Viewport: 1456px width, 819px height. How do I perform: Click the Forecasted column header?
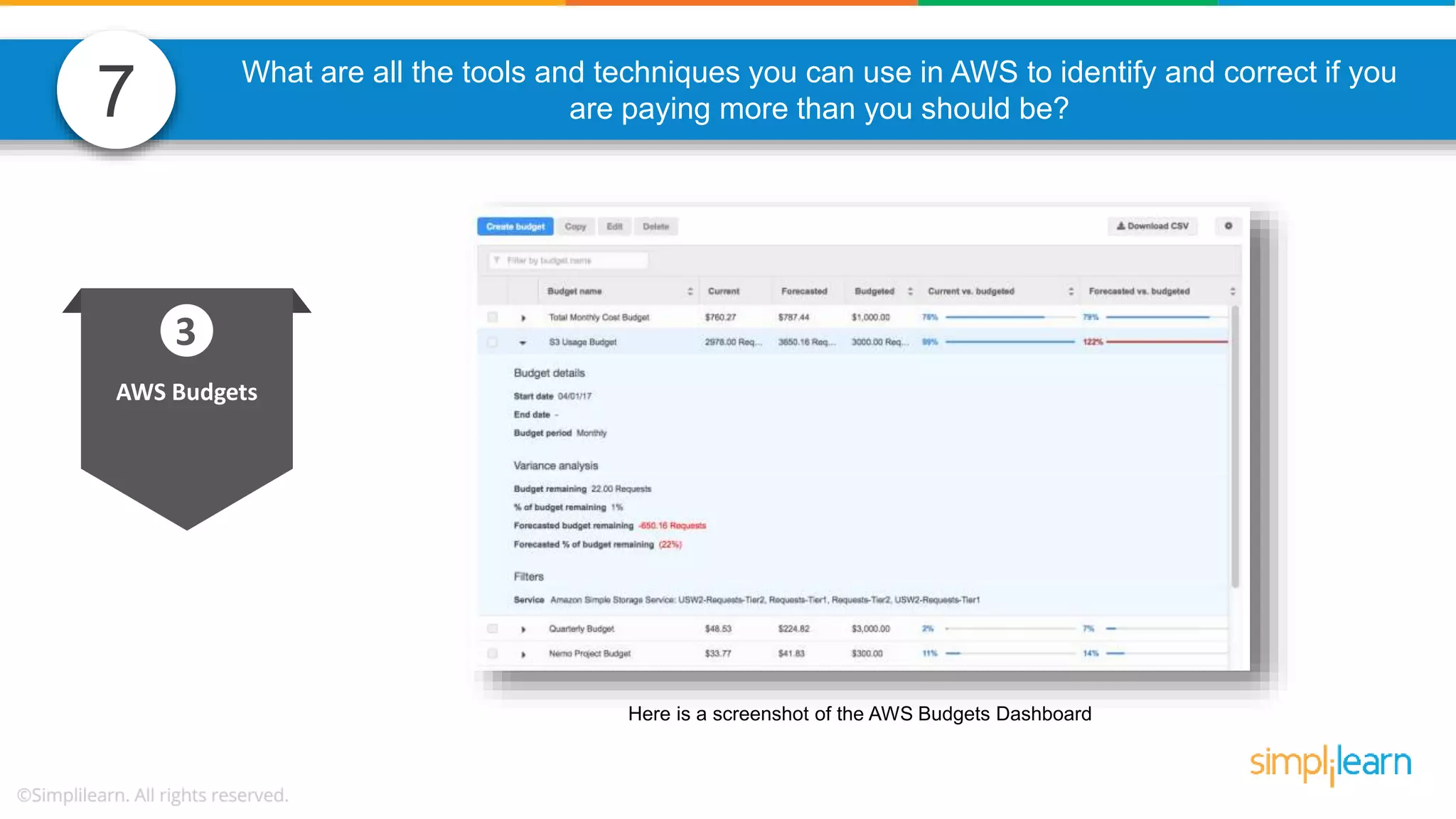coord(804,291)
